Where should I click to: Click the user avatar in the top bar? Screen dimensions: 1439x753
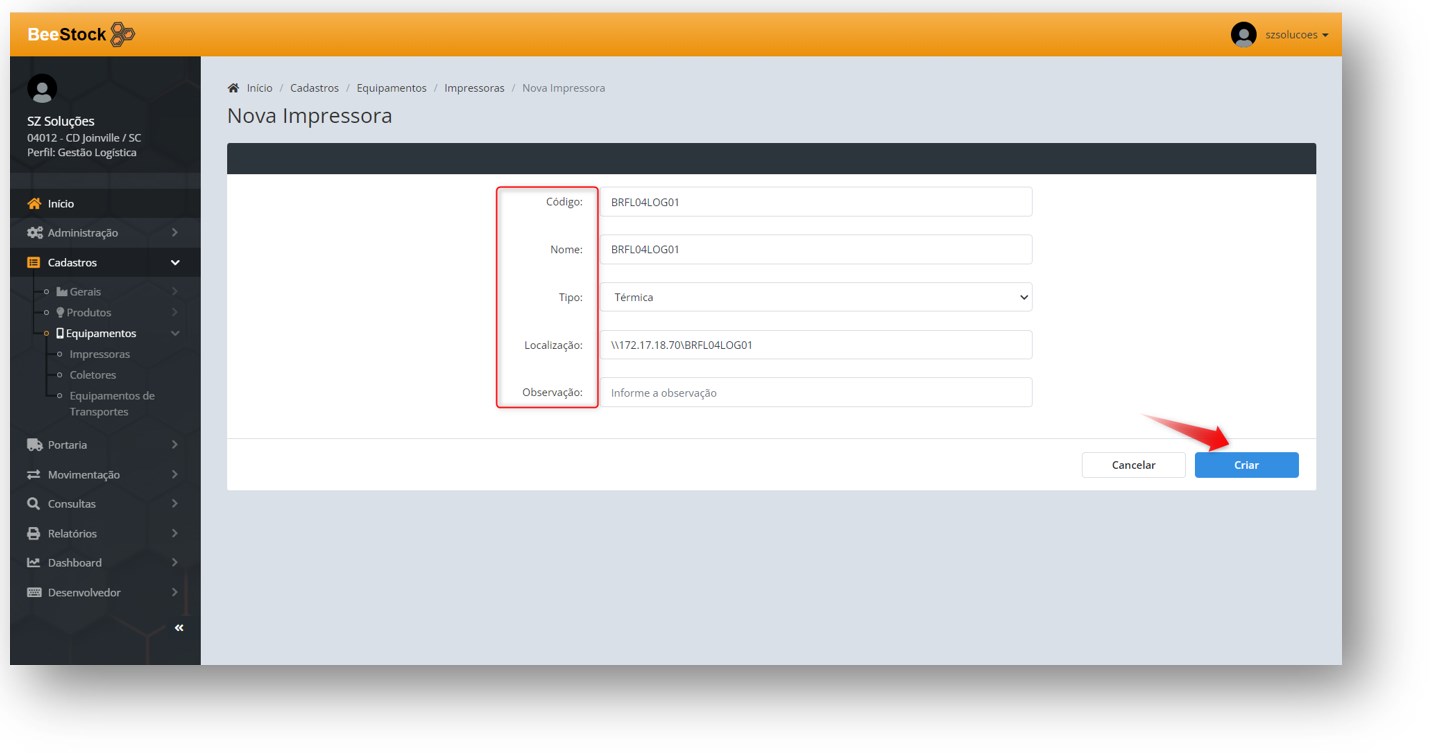point(1243,35)
